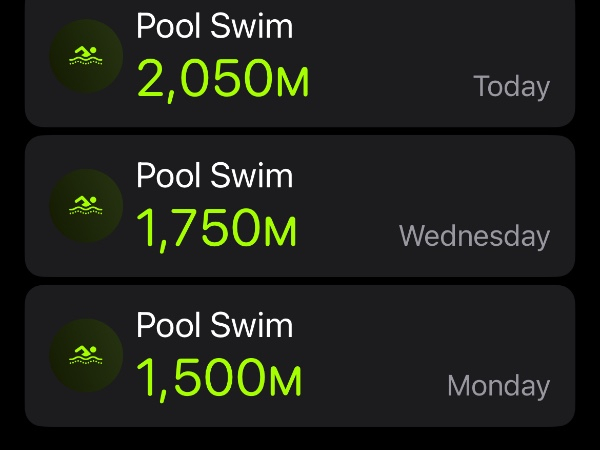
Task: Click the Today date label
Action: [511, 87]
